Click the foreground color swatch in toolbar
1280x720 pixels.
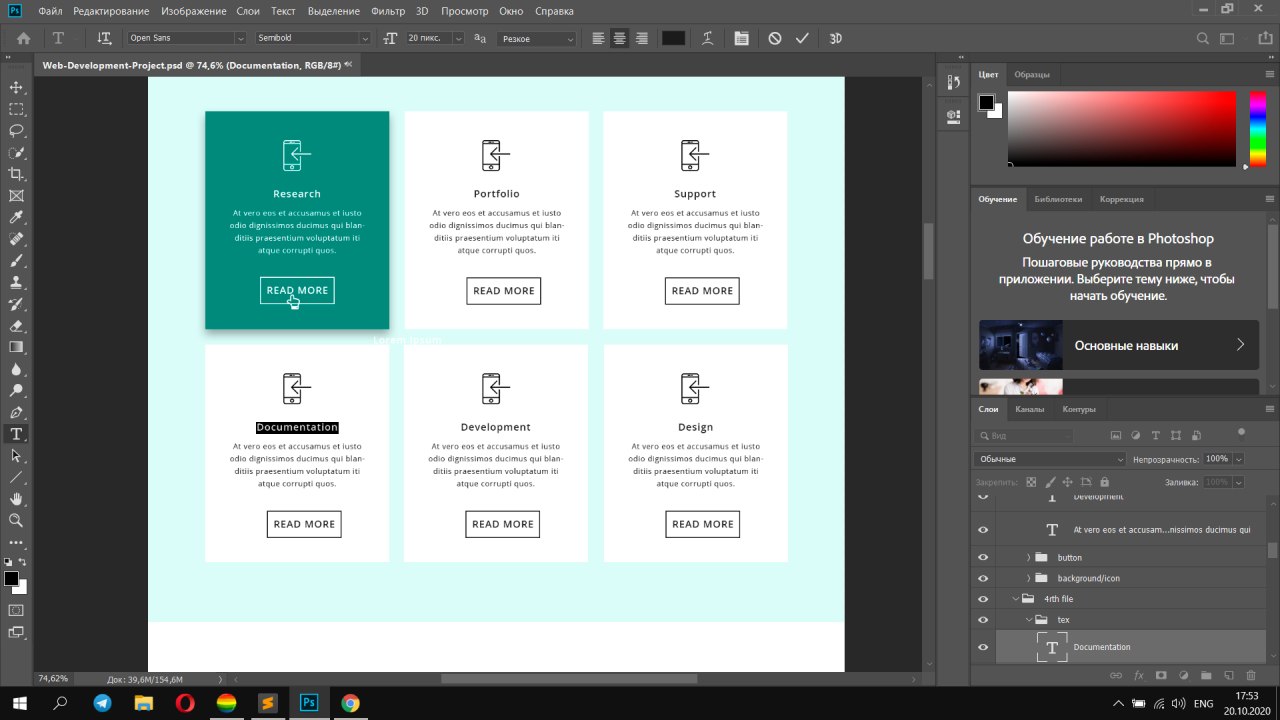coord(11,578)
